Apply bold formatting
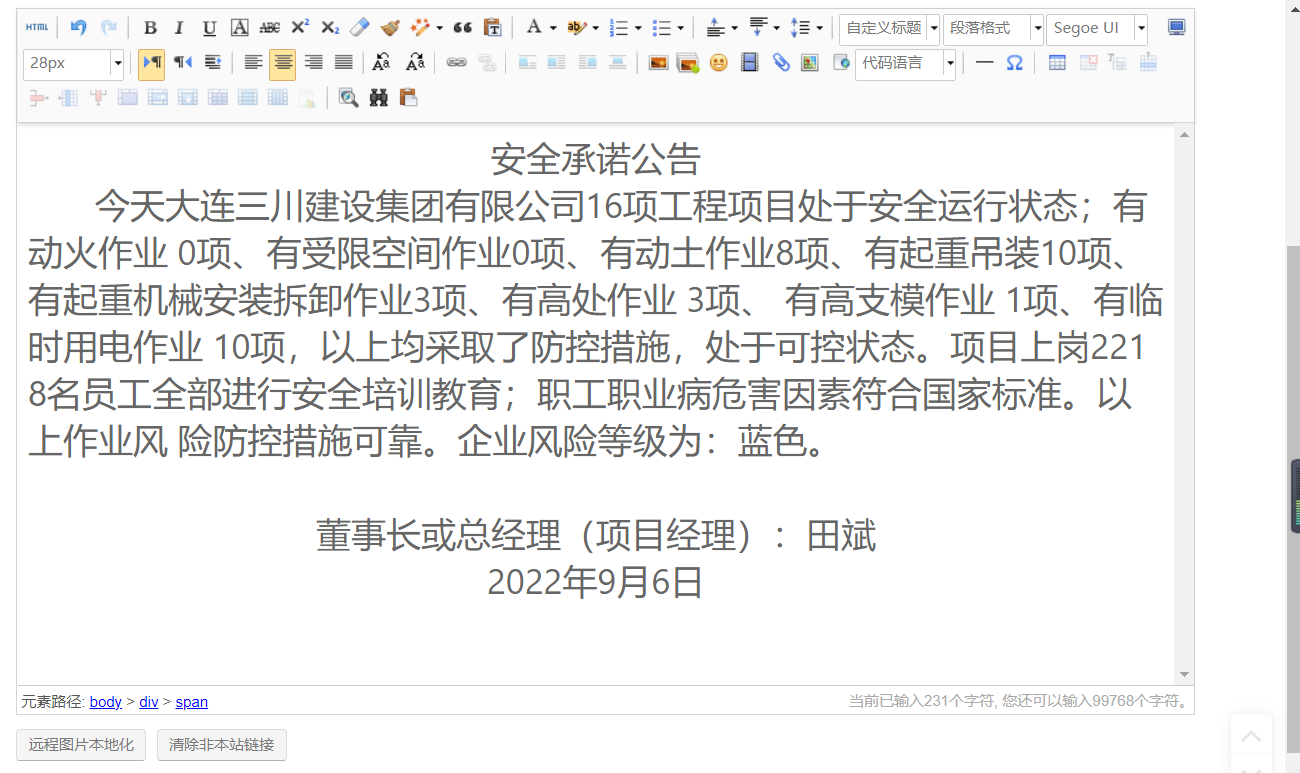 tap(150, 28)
